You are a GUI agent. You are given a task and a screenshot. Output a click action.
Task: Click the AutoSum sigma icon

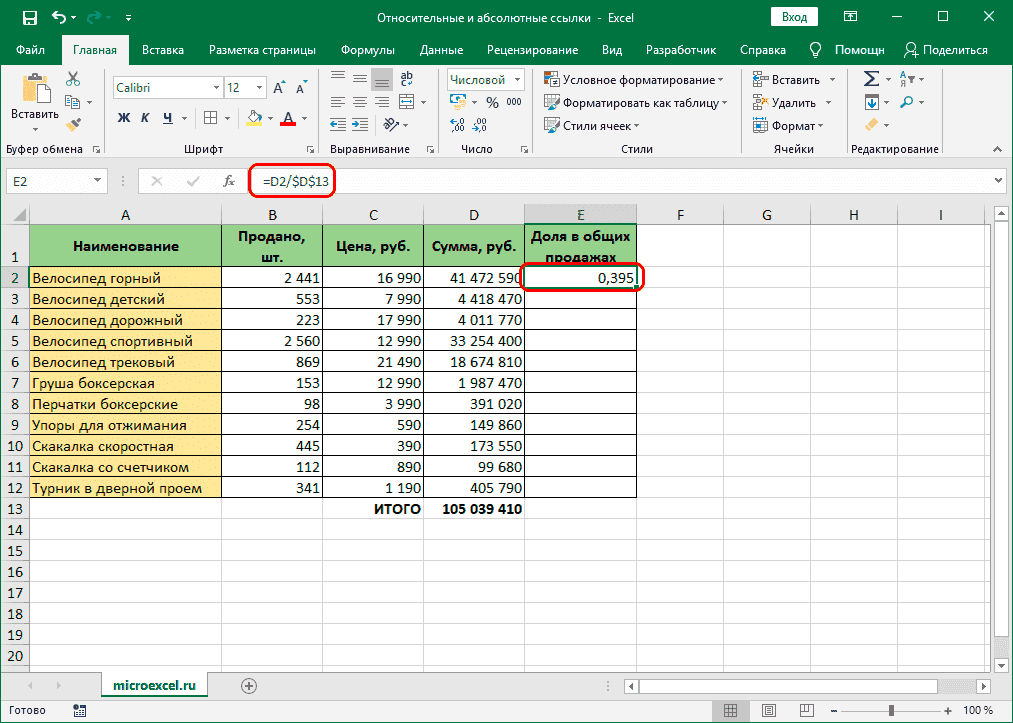(871, 79)
